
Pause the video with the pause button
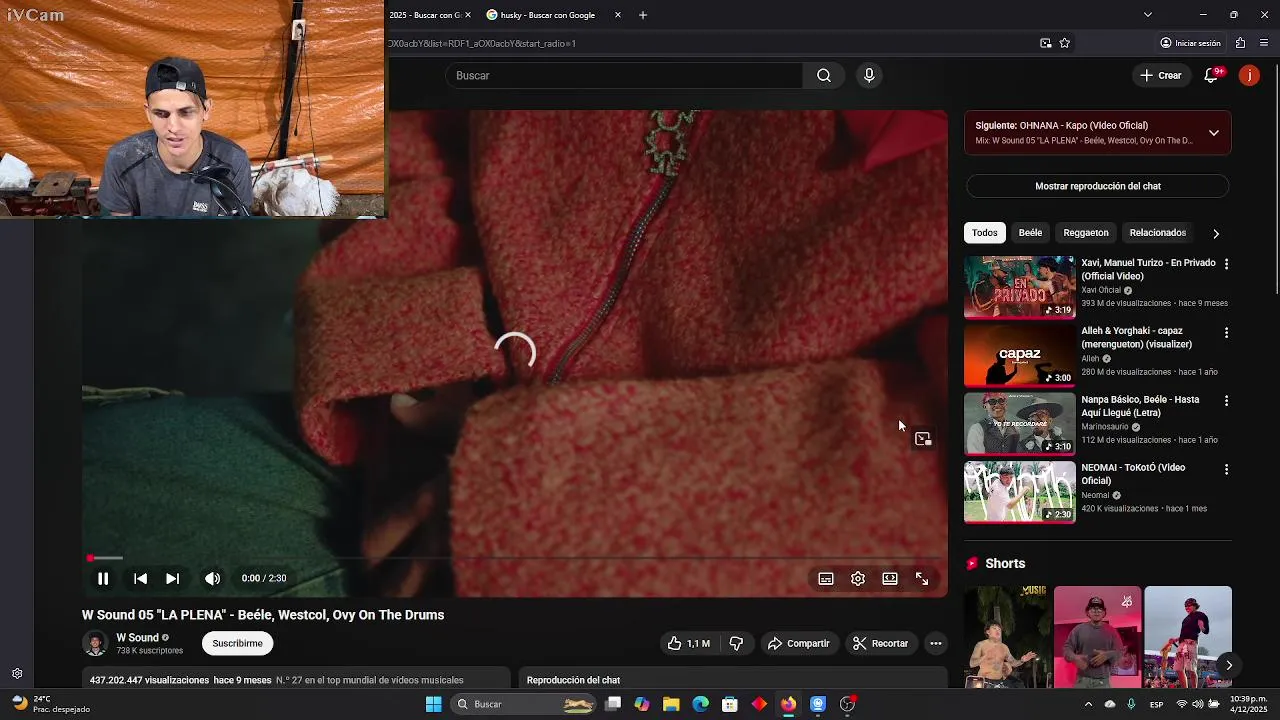(103, 578)
